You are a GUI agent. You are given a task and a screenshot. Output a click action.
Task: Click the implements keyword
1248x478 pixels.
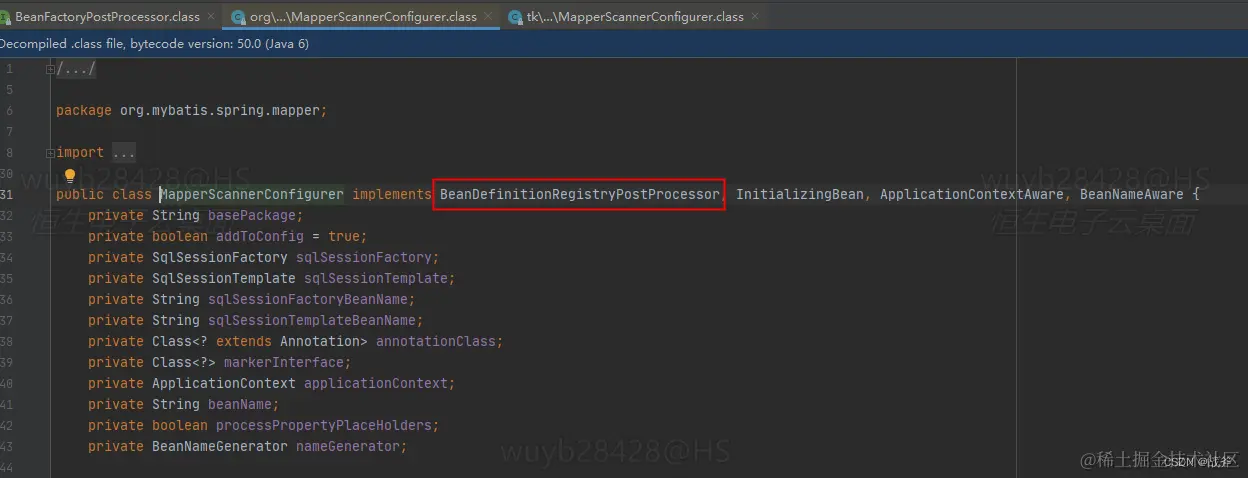click(392, 194)
